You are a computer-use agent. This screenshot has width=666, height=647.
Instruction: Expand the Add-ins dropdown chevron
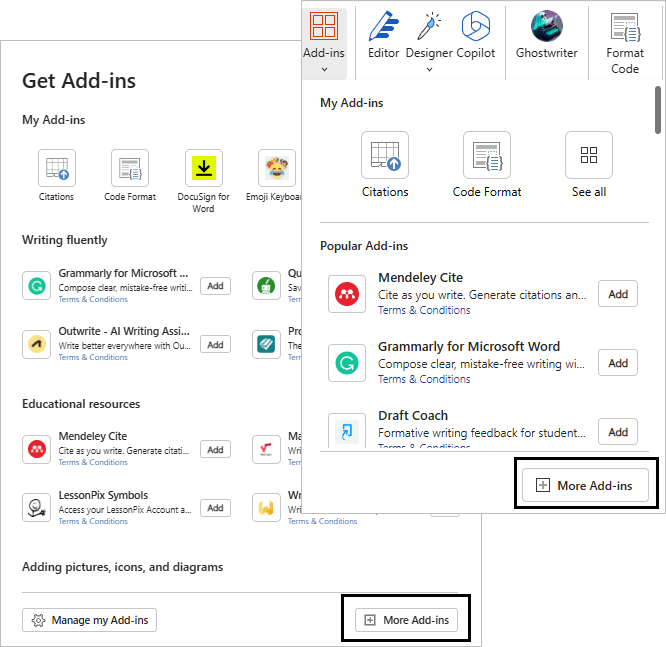pyautogui.click(x=325, y=69)
